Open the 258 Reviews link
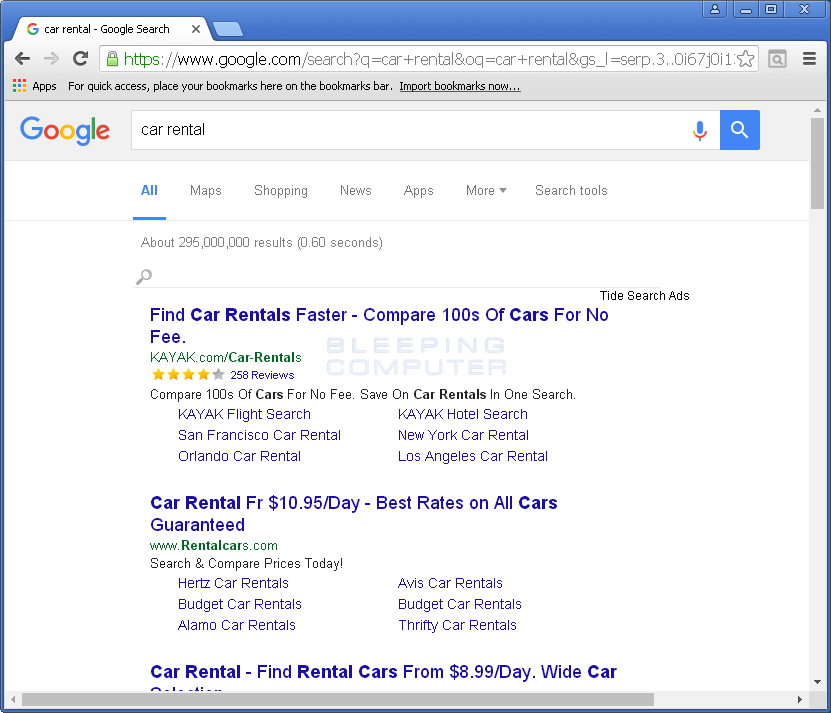831x713 pixels. [262, 375]
